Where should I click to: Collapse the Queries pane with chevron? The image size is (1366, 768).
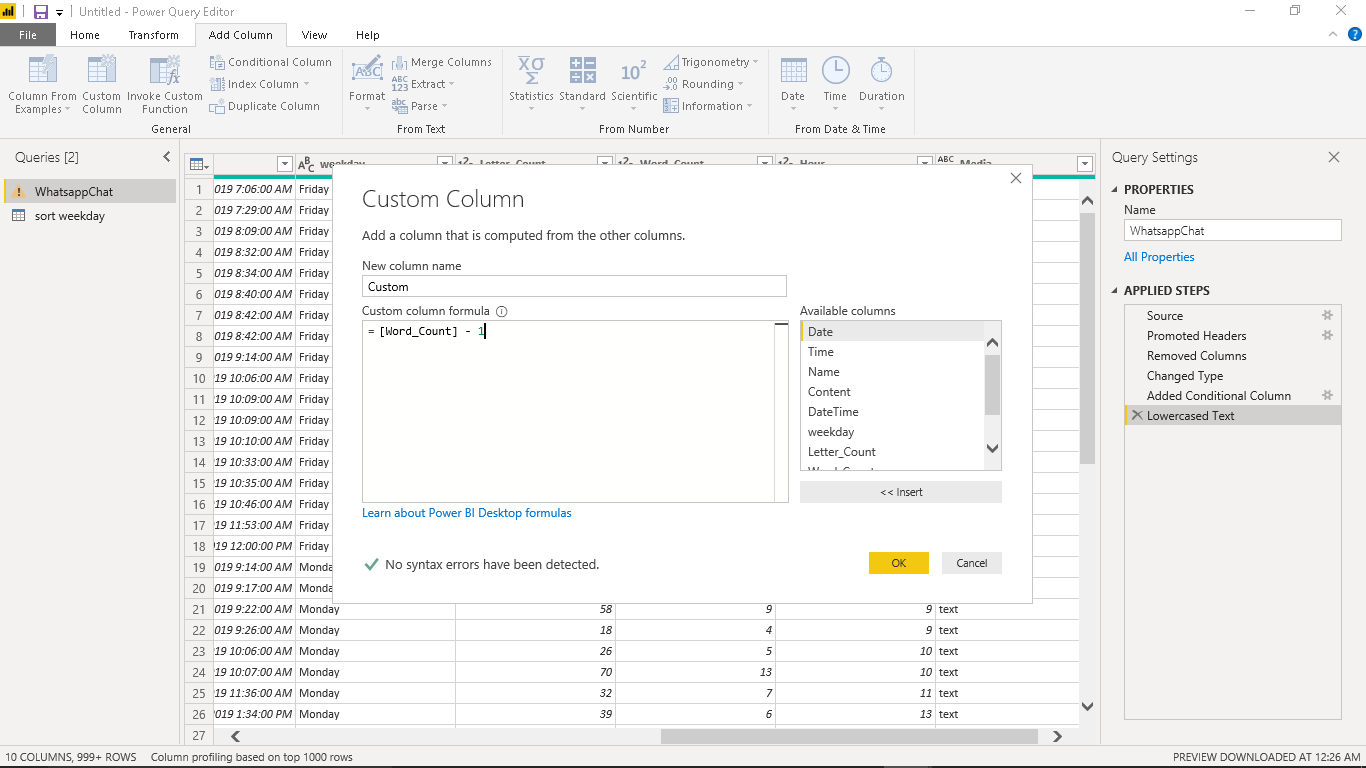pos(167,157)
